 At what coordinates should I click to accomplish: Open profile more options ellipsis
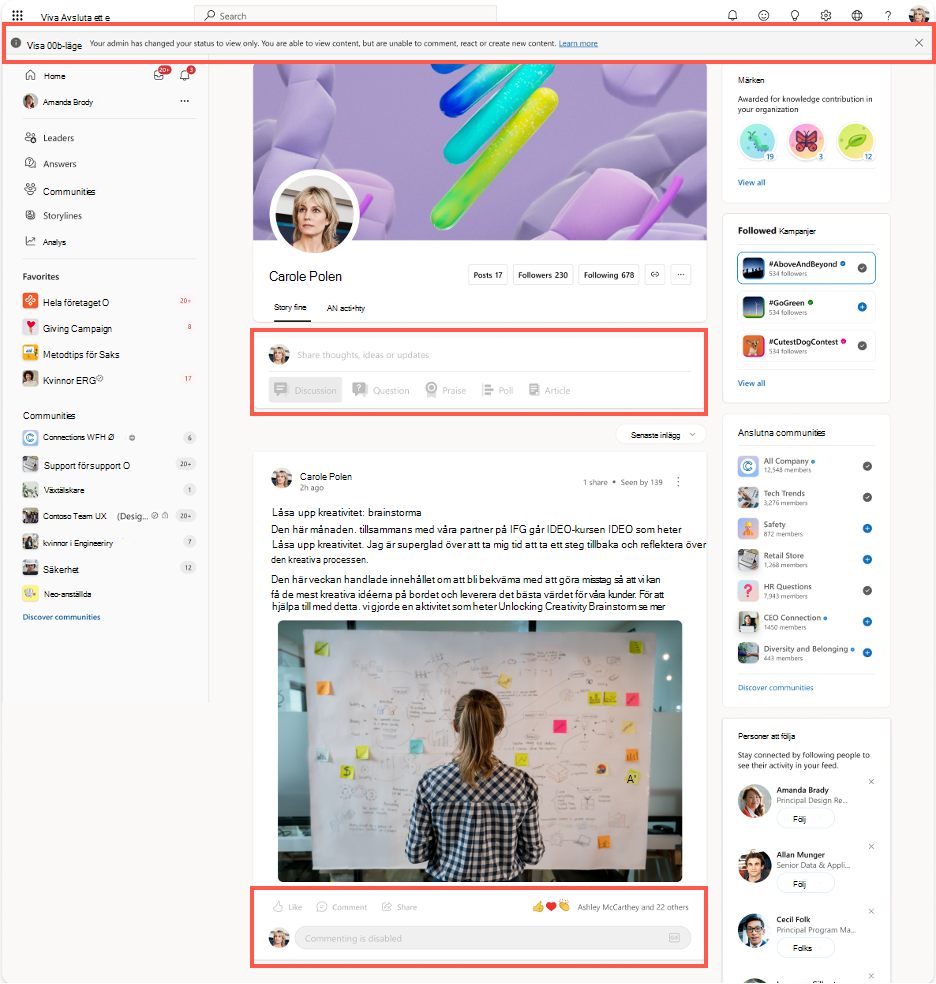pyautogui.click(x=681, y=275)
